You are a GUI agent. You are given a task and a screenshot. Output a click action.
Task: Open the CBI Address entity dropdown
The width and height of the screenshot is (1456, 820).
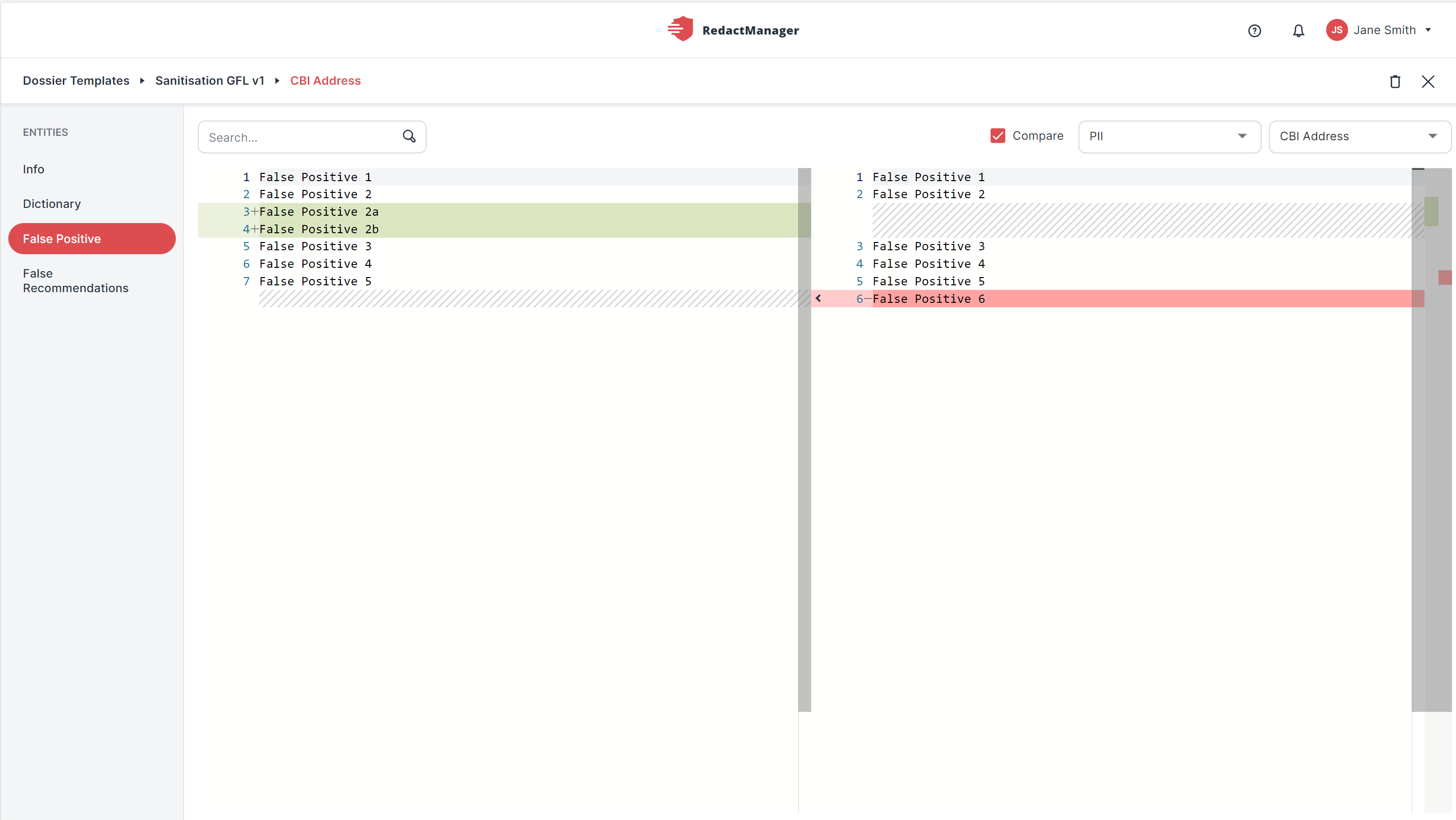[x=1360, y=136]
